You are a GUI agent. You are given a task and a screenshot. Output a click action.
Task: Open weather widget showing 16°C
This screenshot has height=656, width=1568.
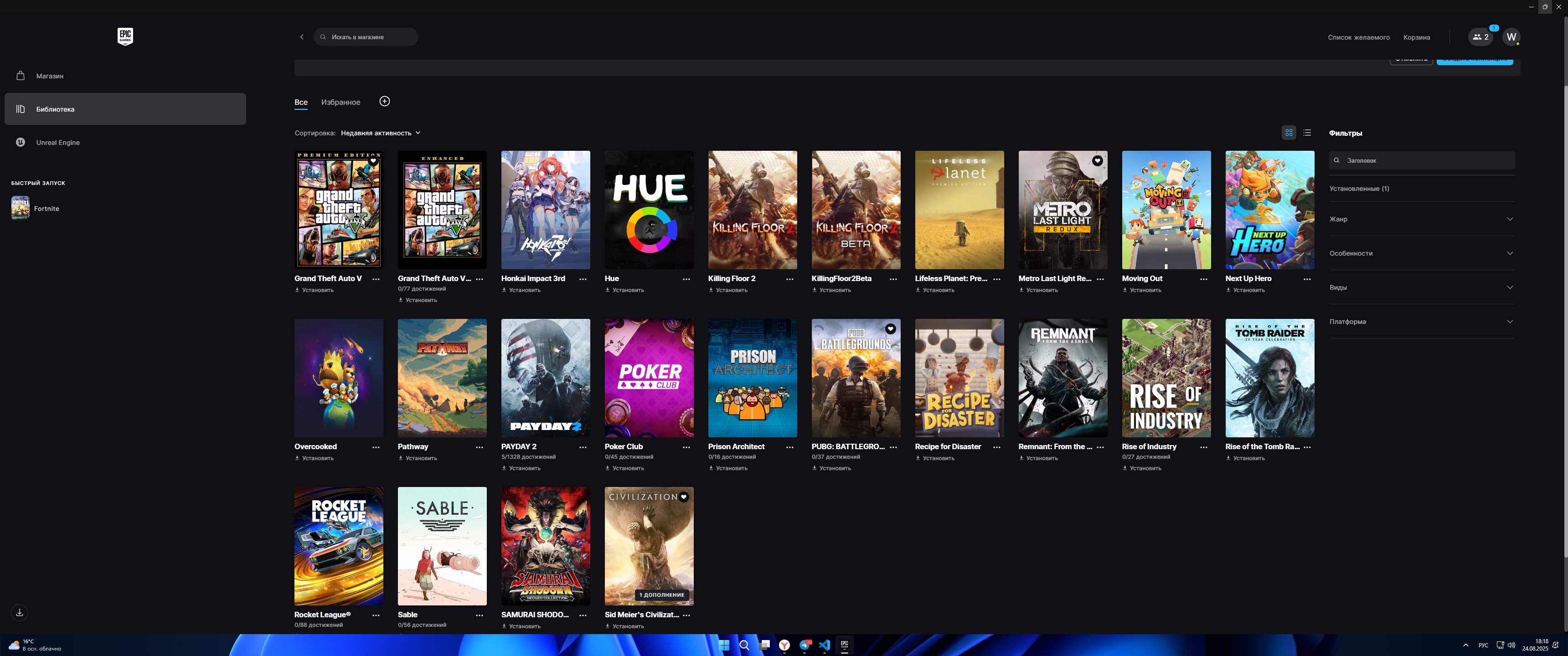35,645
